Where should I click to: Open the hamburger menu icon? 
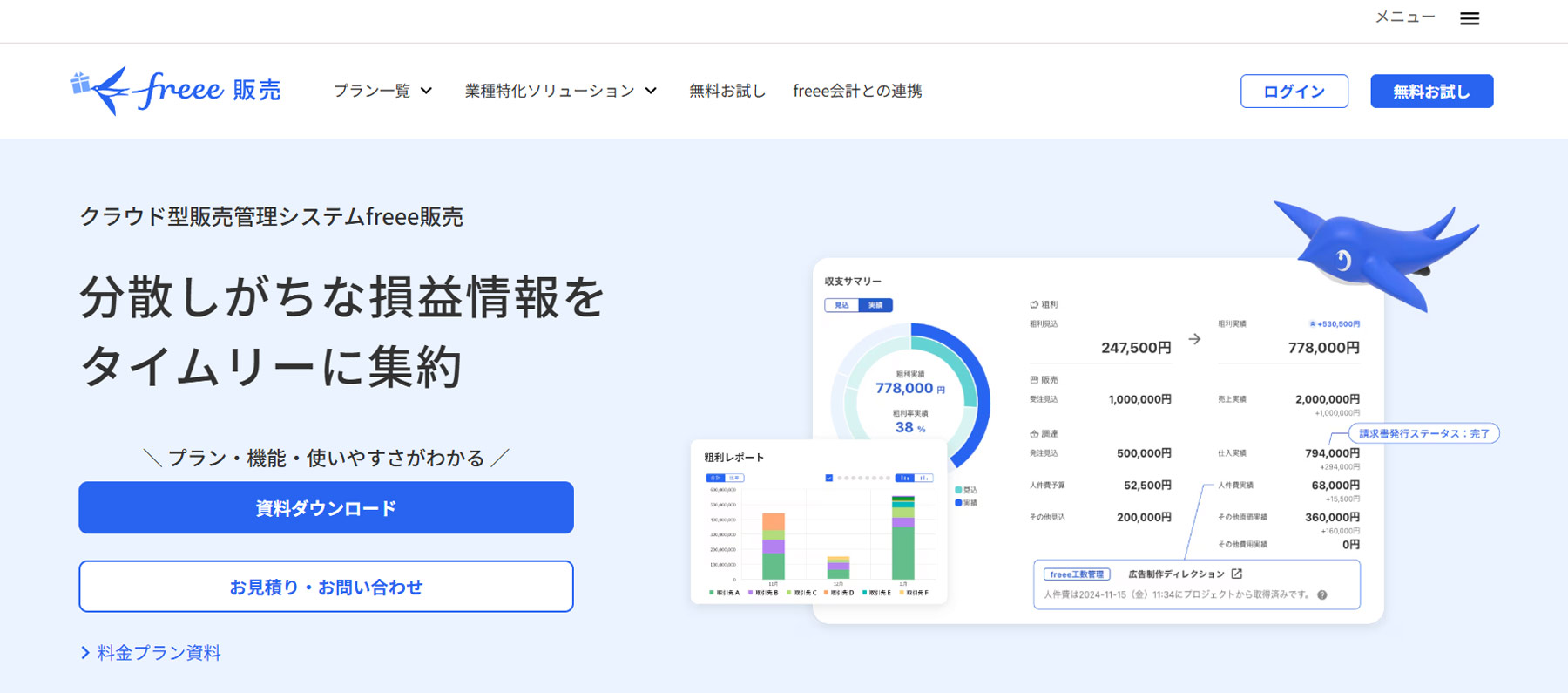(x=1470, y=18)
